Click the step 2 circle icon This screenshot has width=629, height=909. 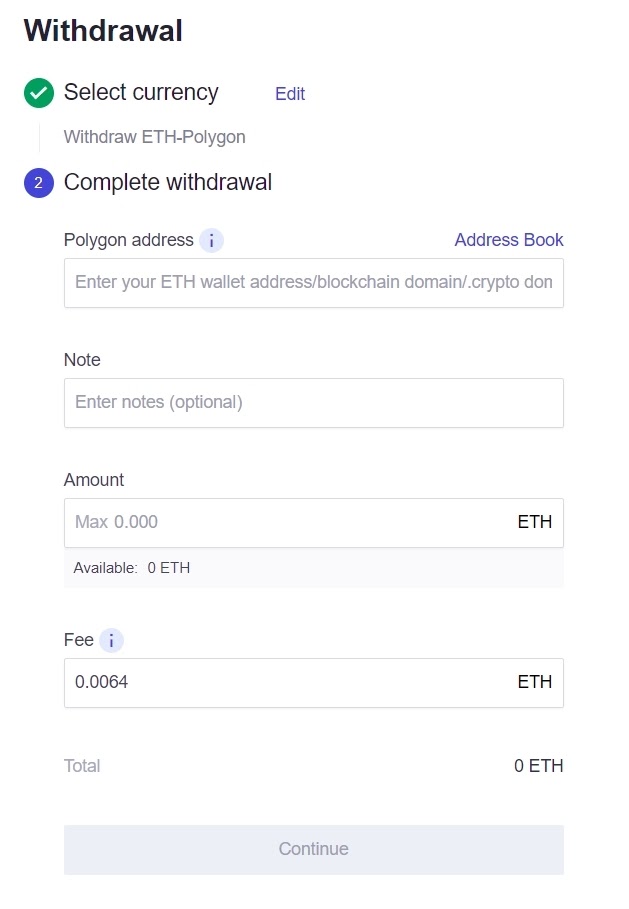[x=39, y=183]
